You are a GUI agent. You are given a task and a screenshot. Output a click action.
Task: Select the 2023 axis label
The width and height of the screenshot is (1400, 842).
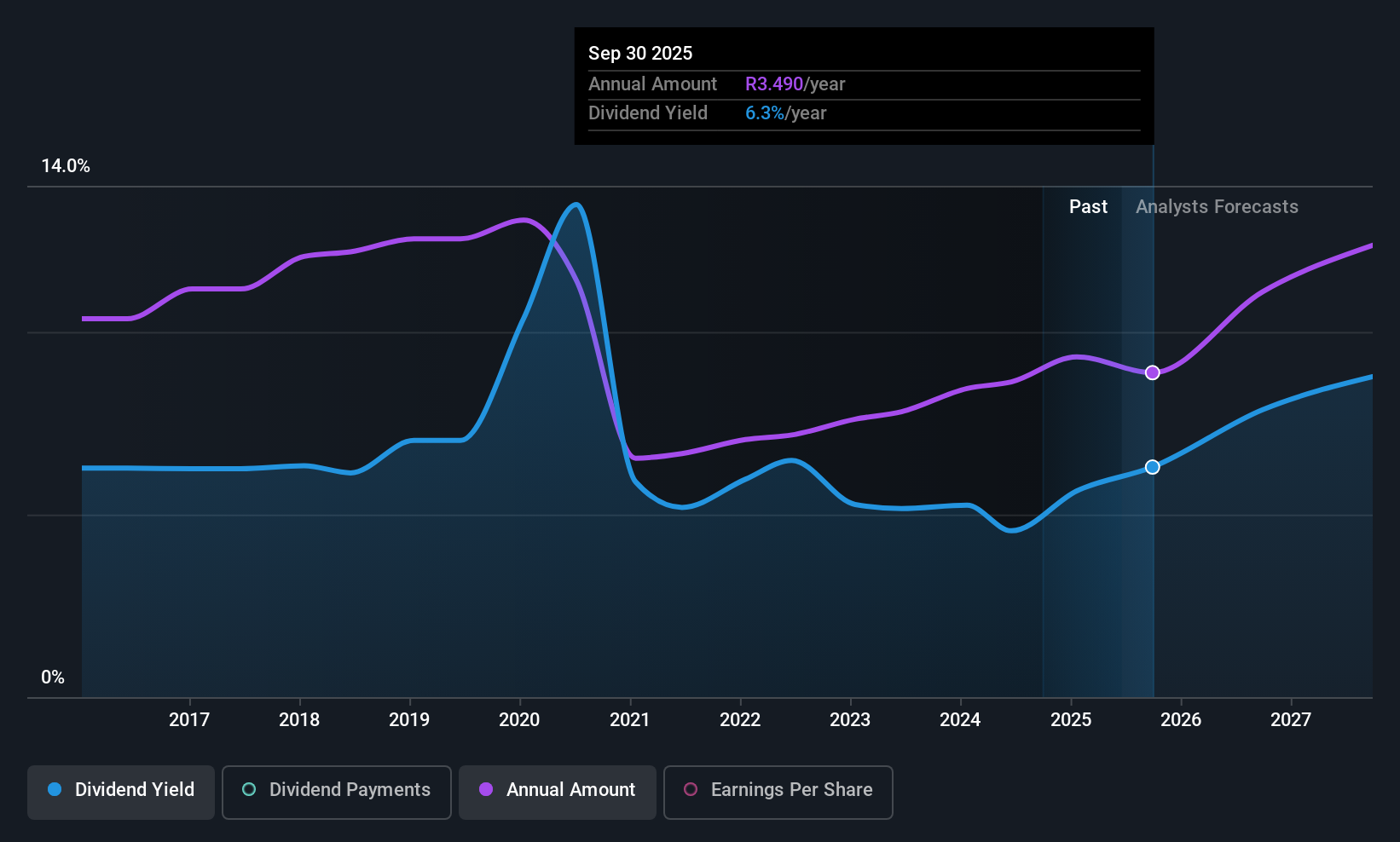[x=850, y=720]
